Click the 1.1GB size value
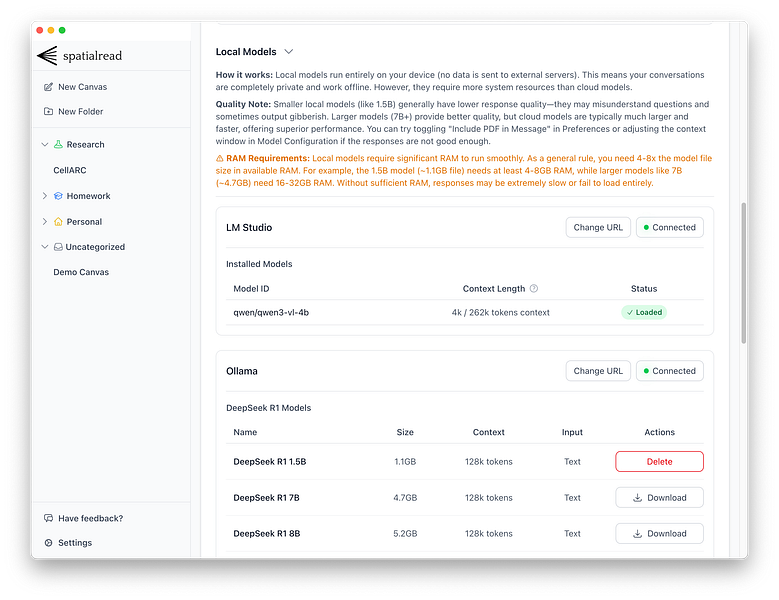 (x=405, y=461)
